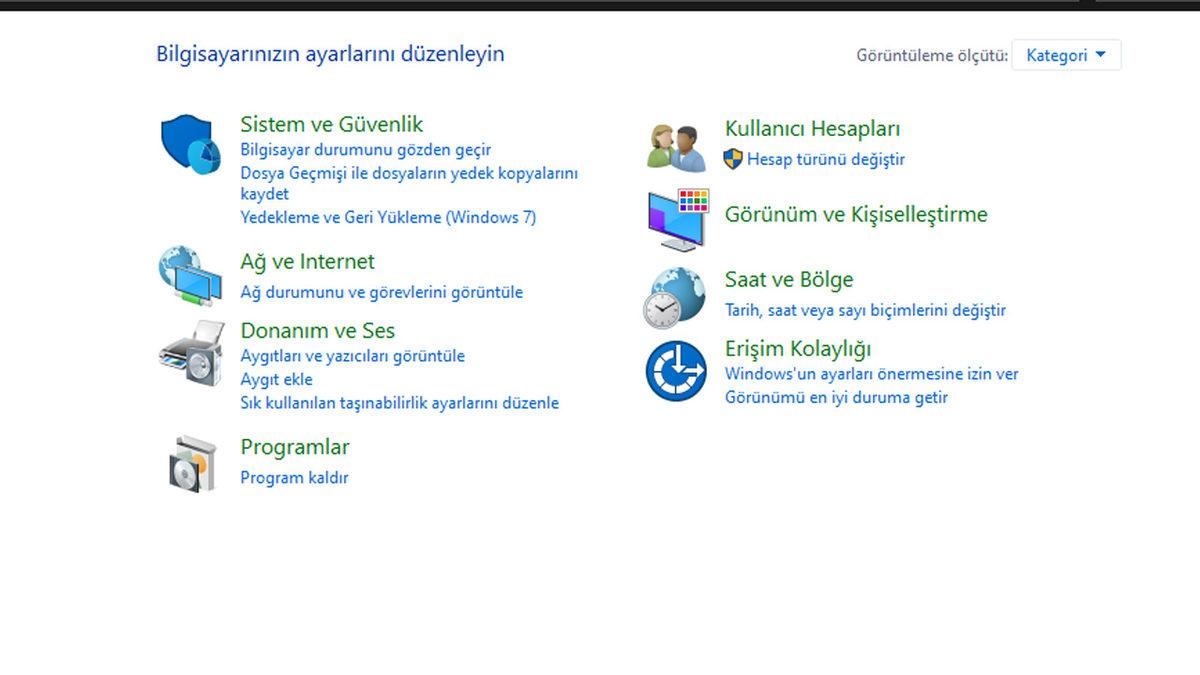Click the Ağ ve Internet globe icon

(x=190, y=277)
